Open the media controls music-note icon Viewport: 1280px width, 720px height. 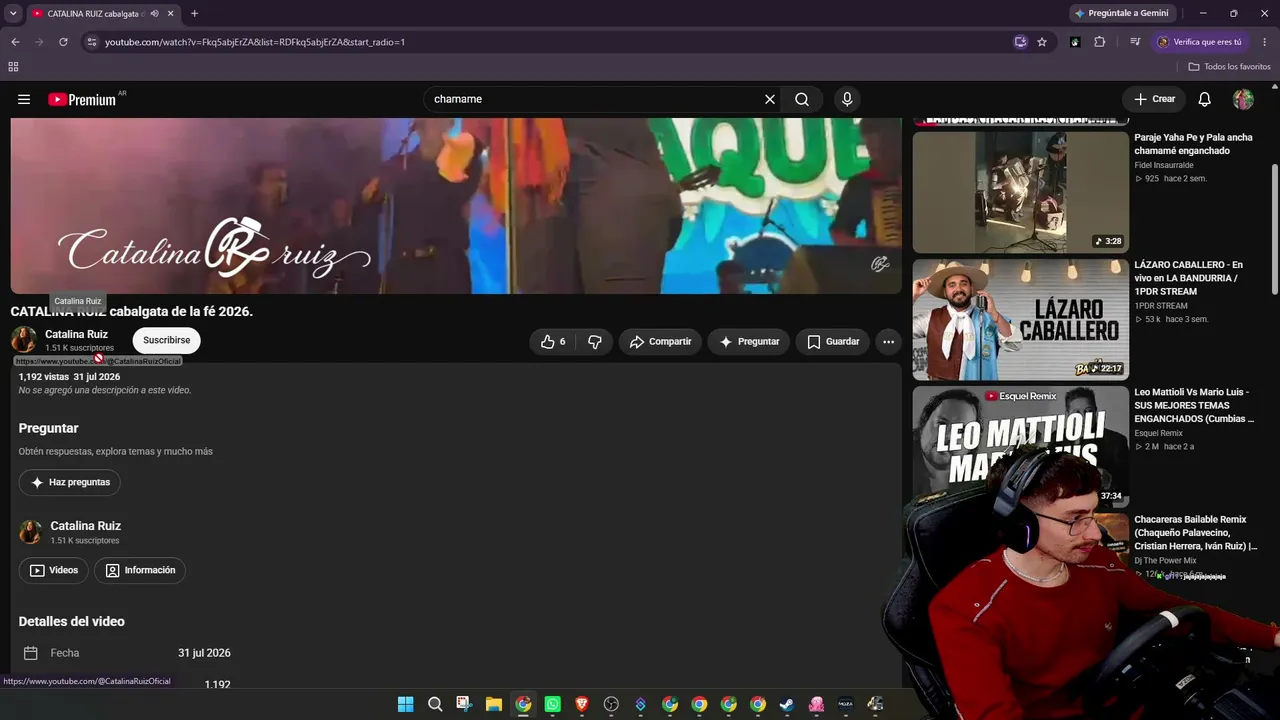pos(1135,42)
